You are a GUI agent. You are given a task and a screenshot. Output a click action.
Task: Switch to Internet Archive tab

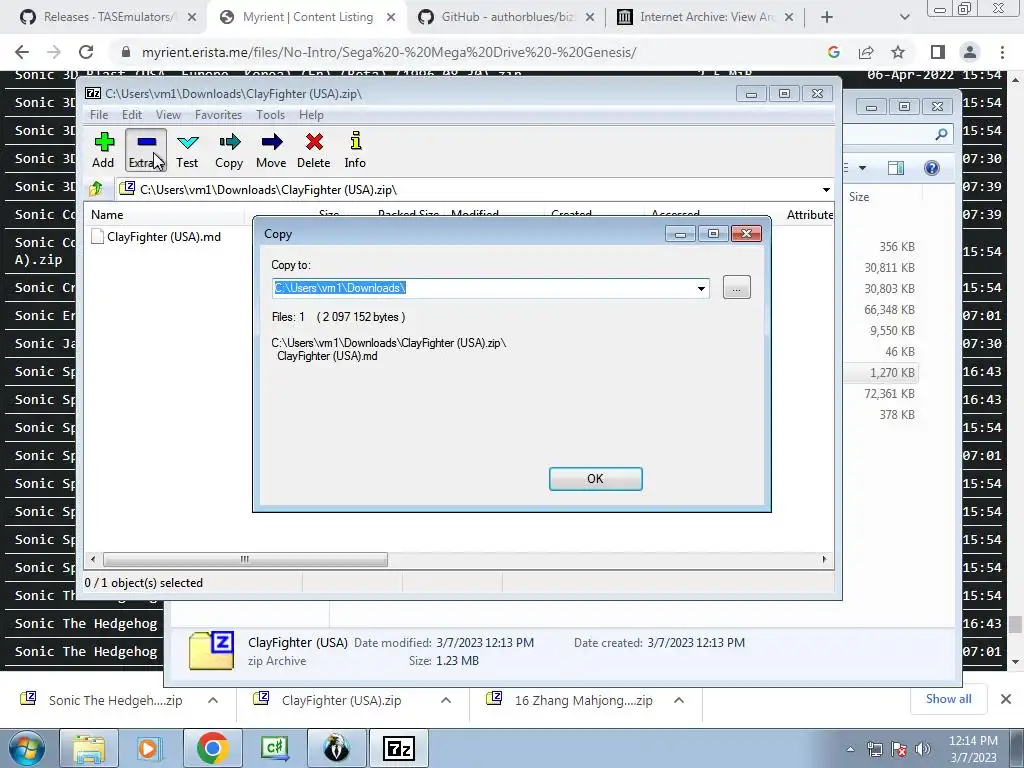point(705,17)
